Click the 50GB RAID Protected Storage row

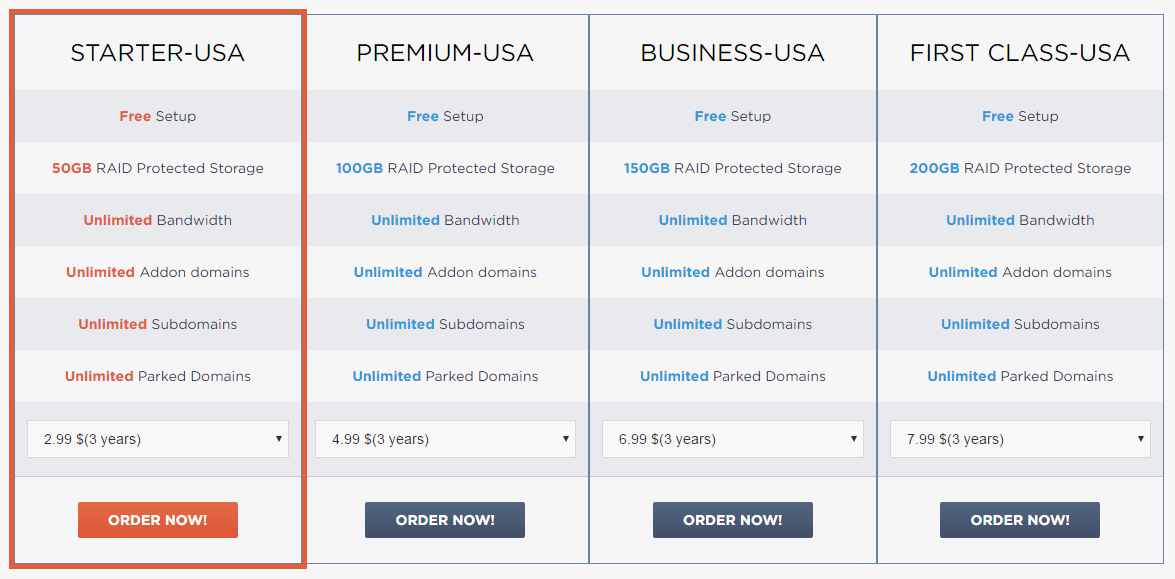[157, 169]
